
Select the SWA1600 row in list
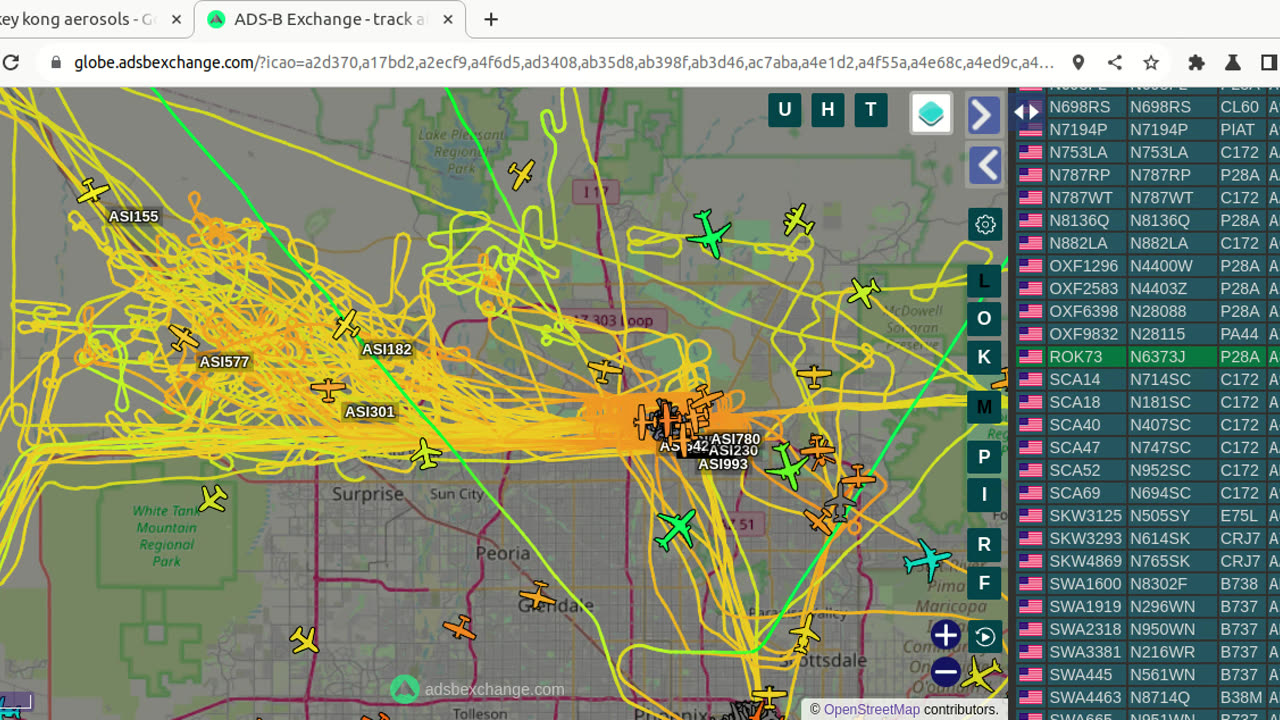(x=1148, y=584)
